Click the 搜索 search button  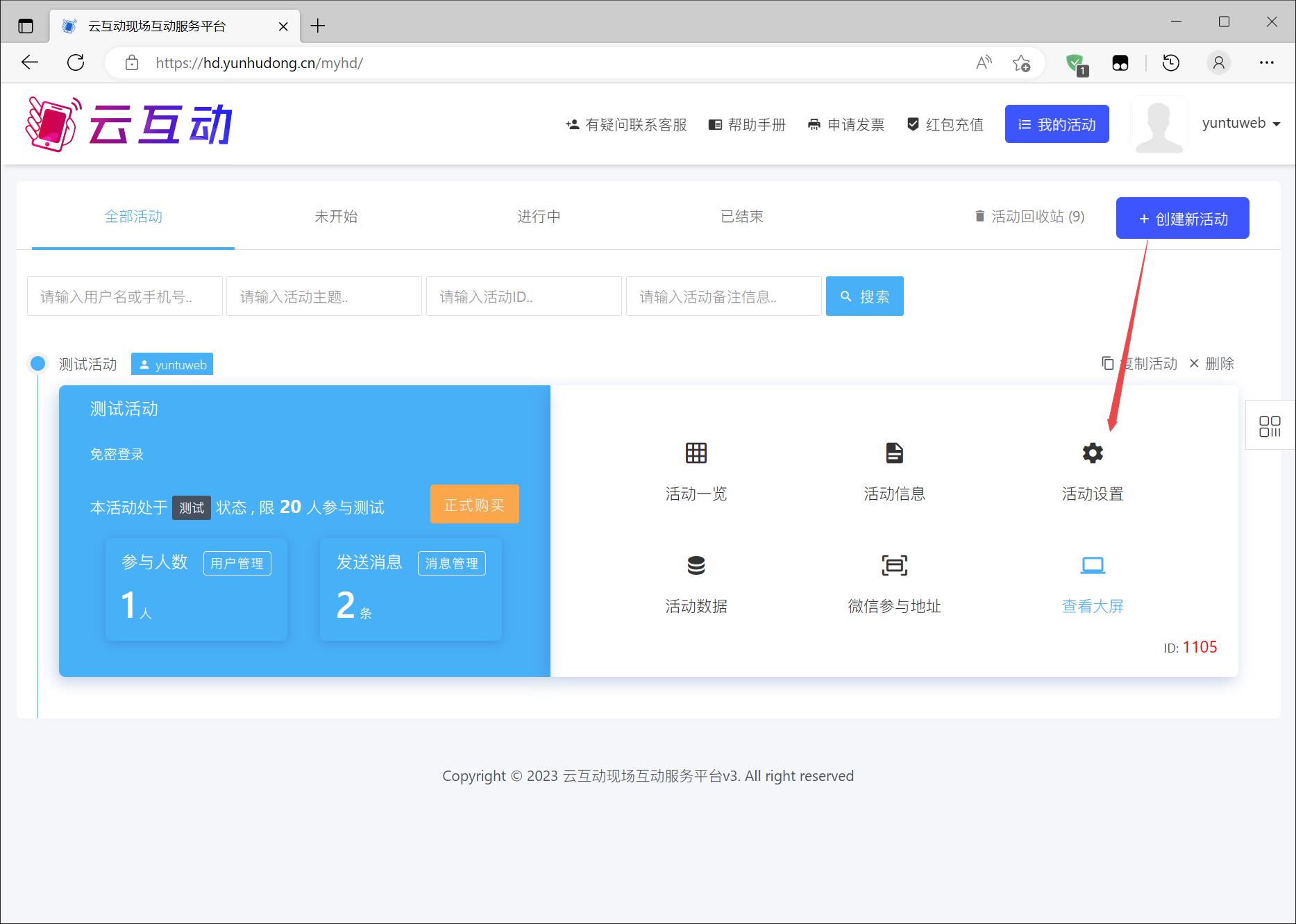[864, 296]
